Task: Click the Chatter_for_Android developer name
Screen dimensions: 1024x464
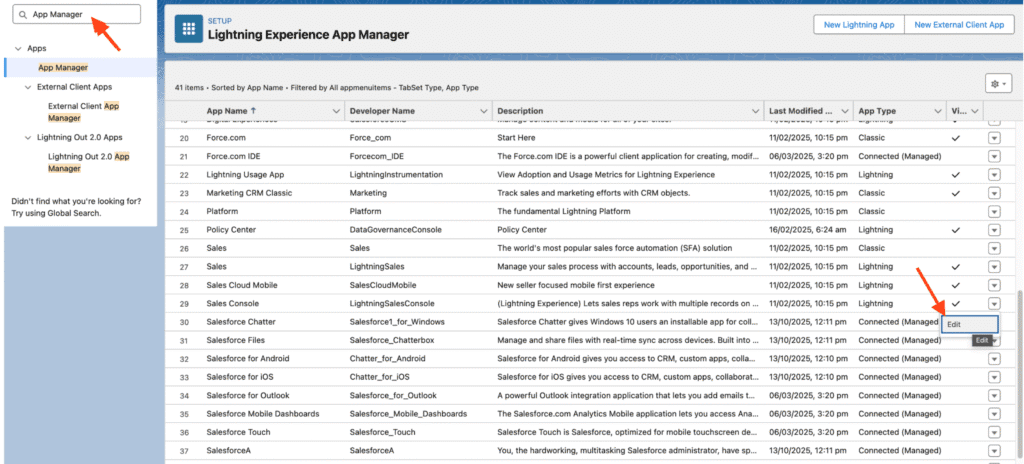Action: 387,359
